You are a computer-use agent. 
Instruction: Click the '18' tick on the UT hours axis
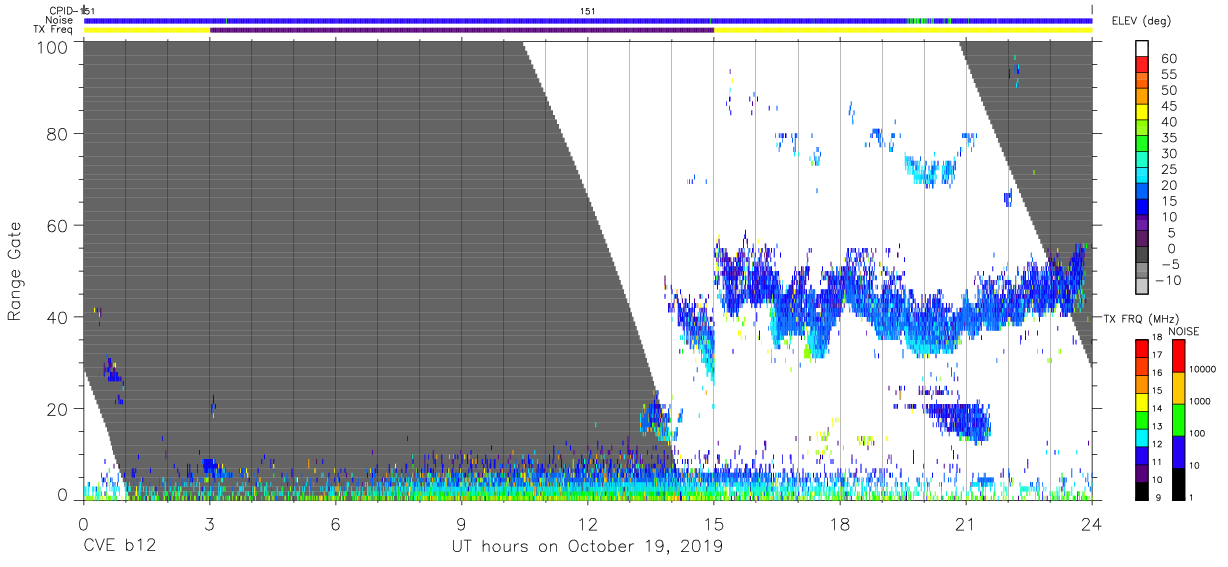pos(840,524)
